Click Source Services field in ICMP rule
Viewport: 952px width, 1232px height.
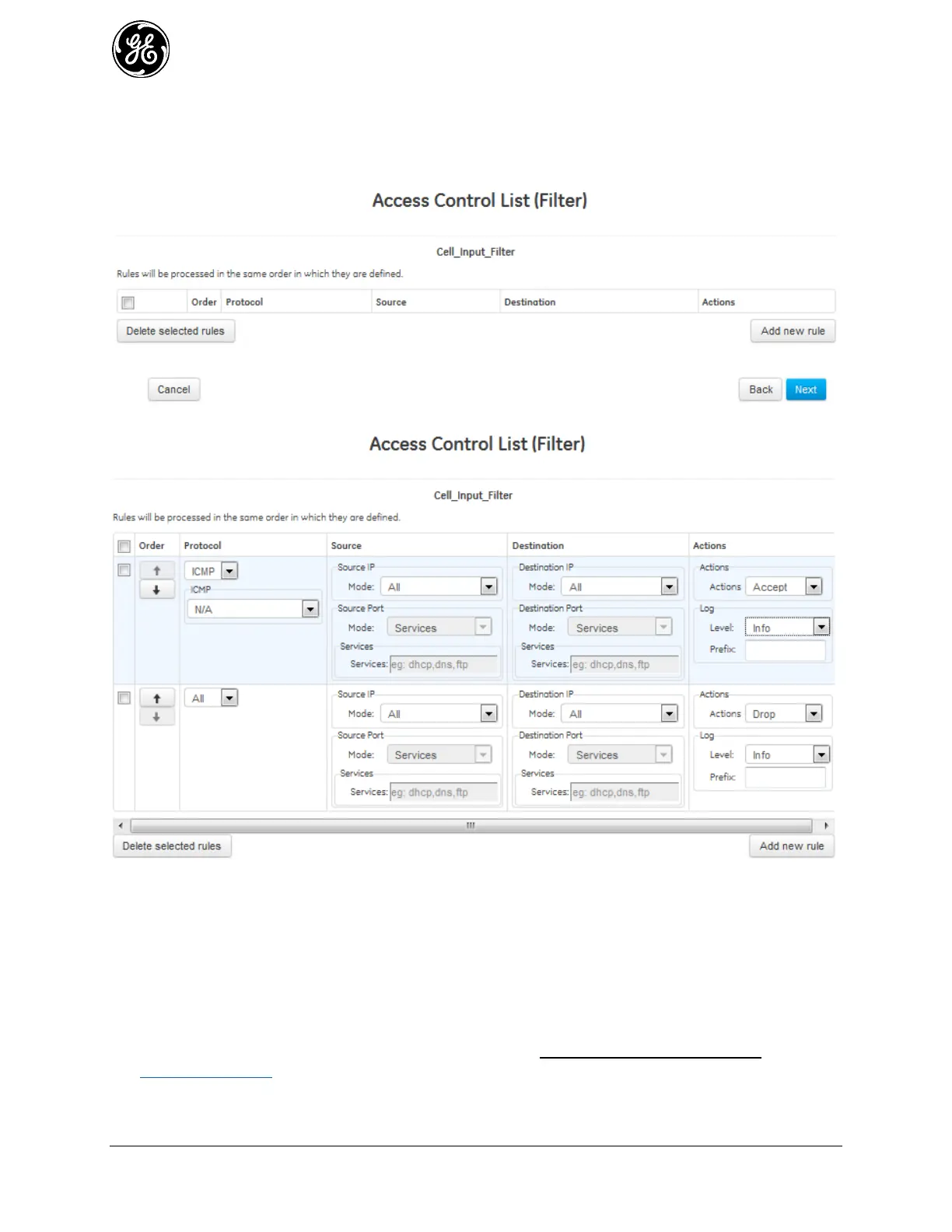[x=444, y=664]
